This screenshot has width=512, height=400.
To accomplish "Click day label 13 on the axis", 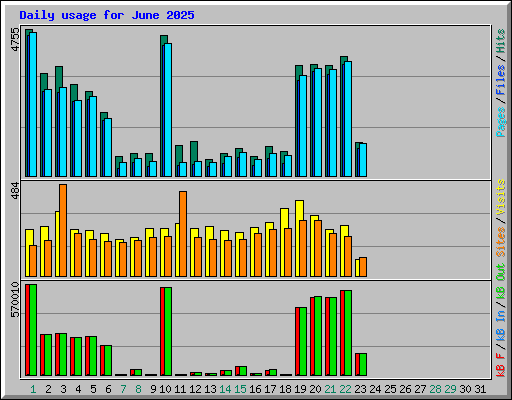I will (210, 389).
